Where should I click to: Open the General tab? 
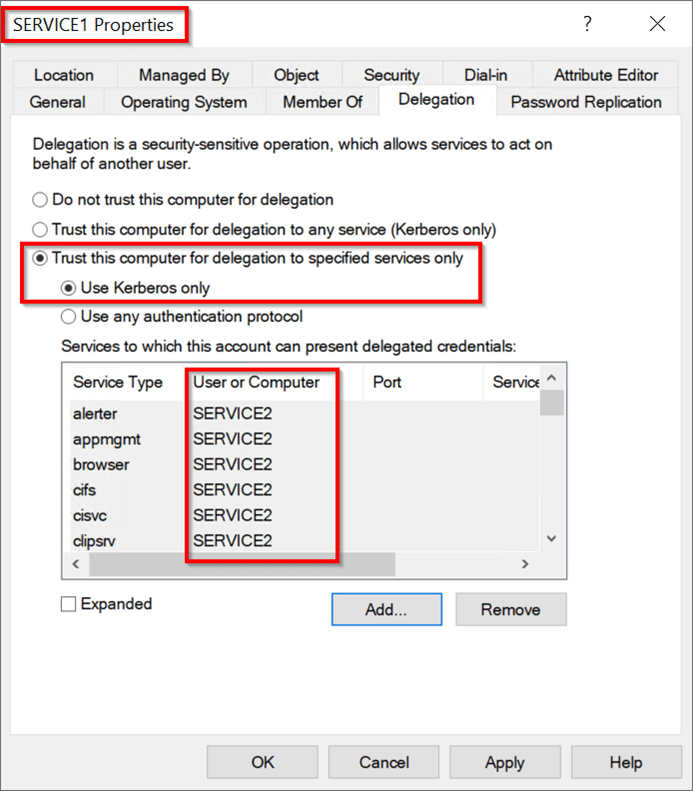click(x=57, y=102)
